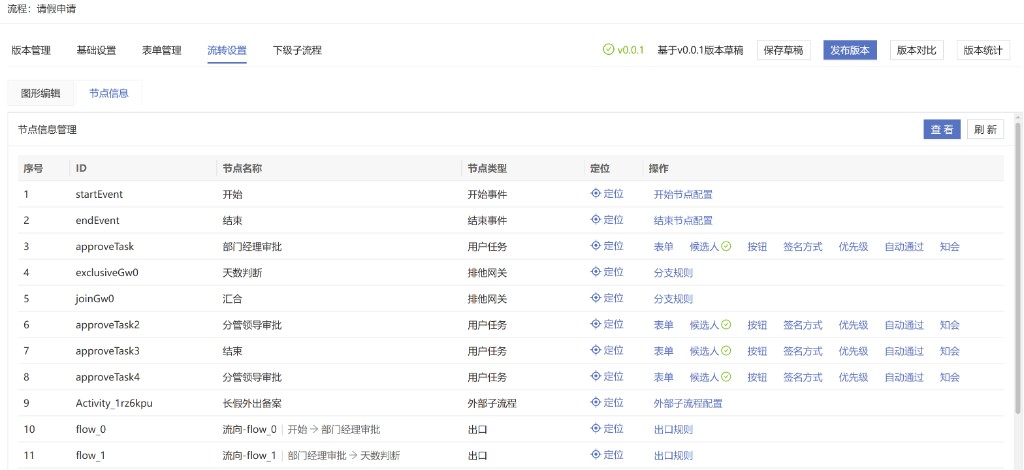The height and width of the screenshot is (470, 1024).
Task: Open 表单 for approveTask3 row
Action: pos(664,351)
